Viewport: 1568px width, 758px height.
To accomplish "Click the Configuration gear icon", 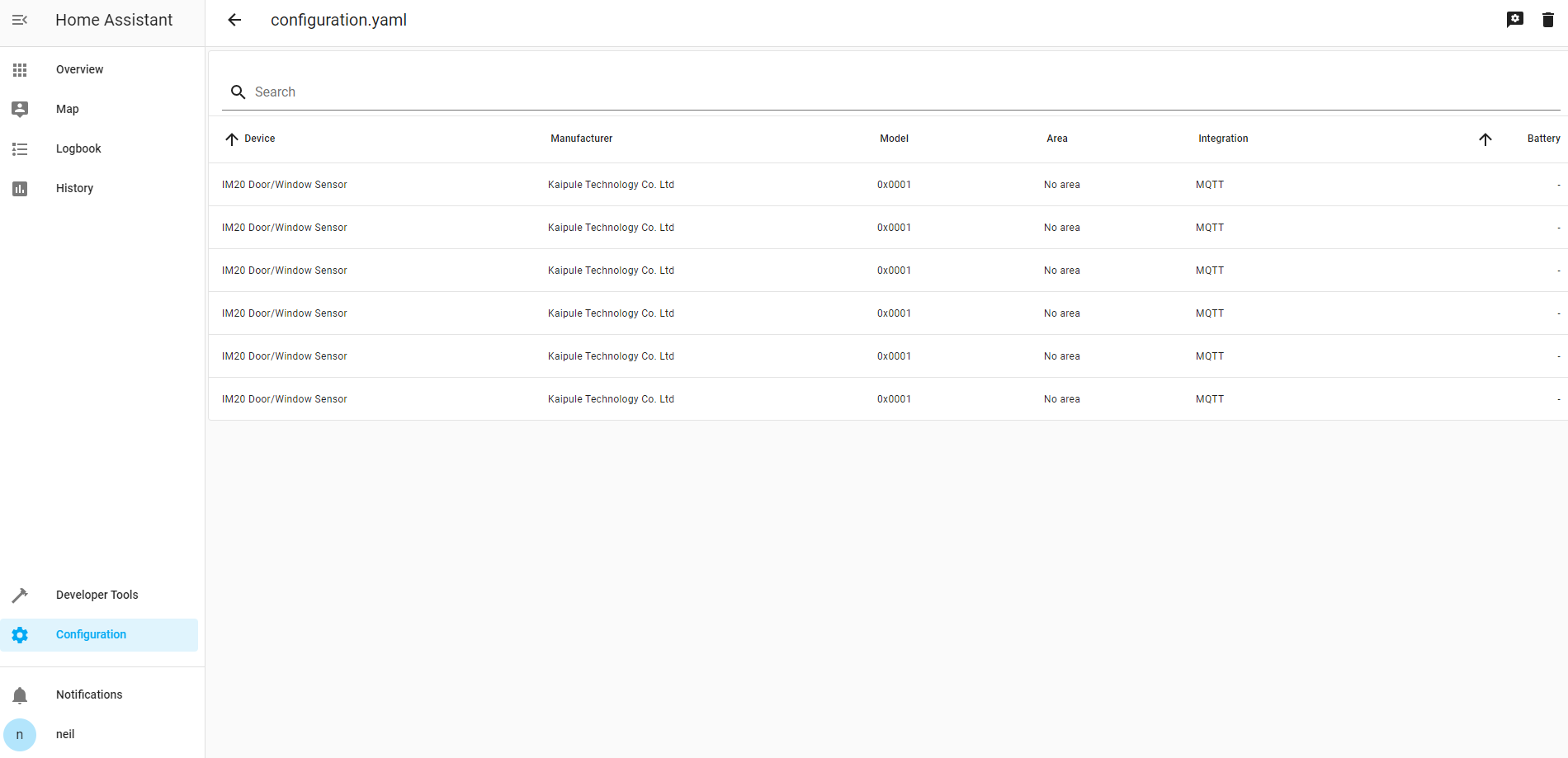I will [x=20, y=635].
